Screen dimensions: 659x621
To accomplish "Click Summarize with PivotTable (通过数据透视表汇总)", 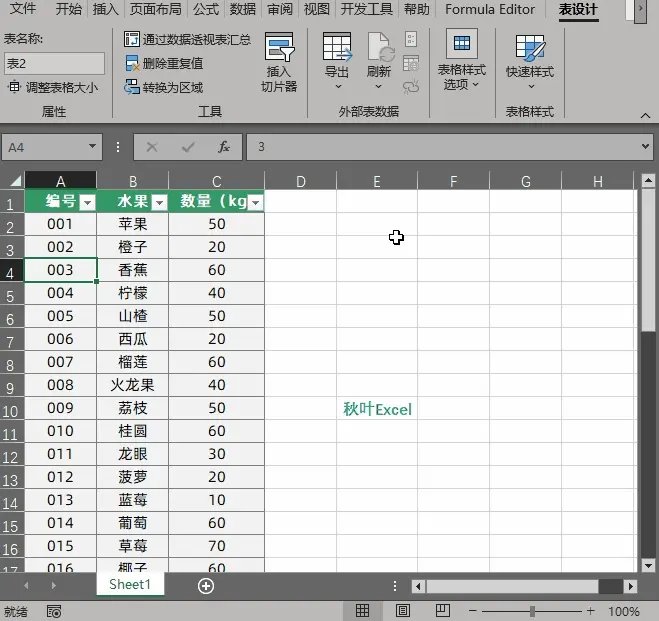I will [x=187, y=39].
